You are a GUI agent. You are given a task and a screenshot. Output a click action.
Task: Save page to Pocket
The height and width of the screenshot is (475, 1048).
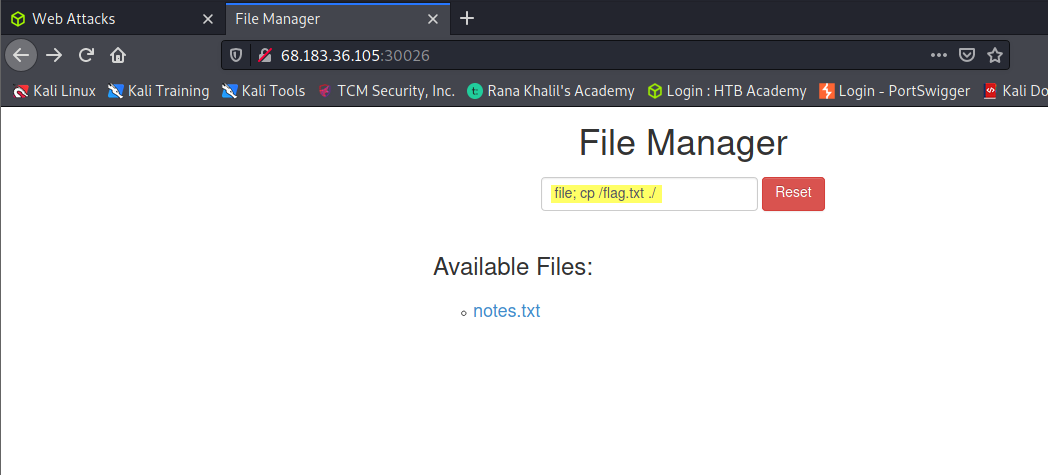(x=966, y=55)
